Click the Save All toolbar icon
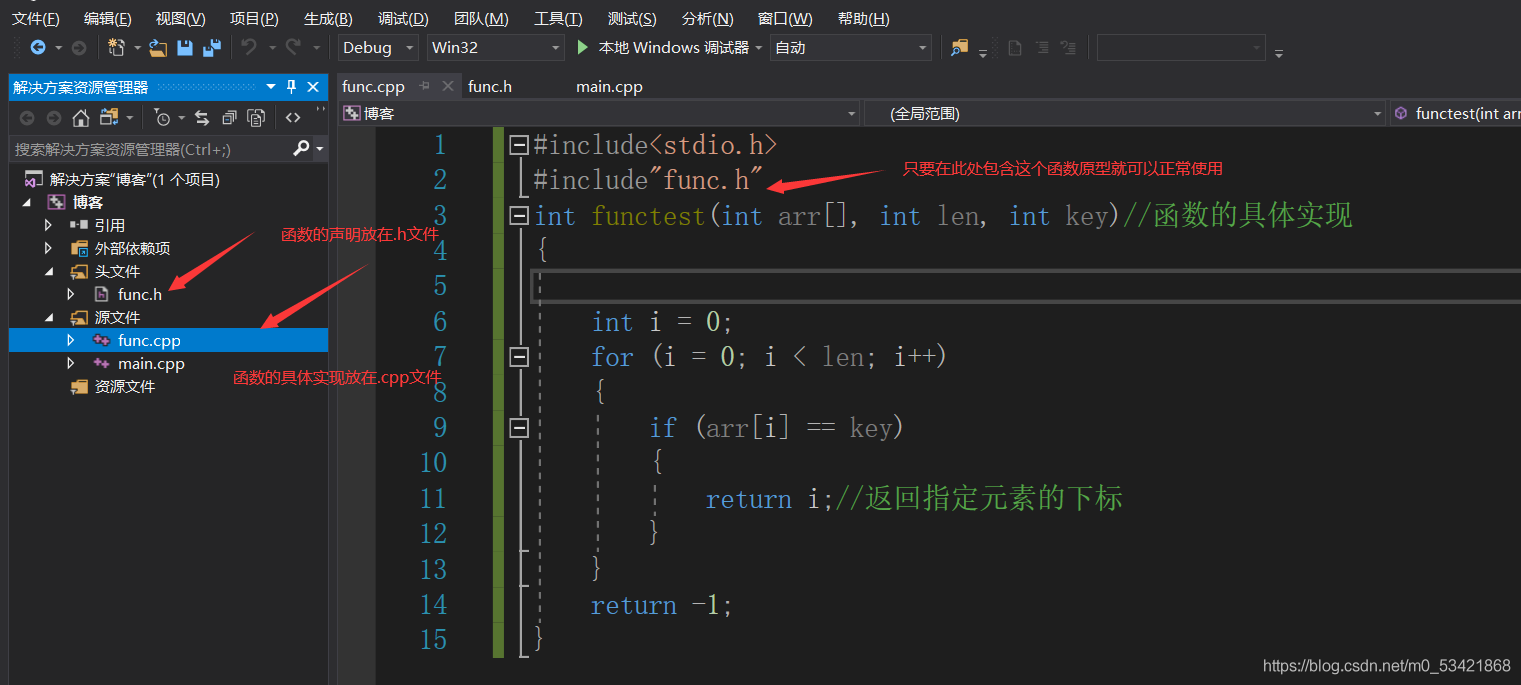Viewport: 1521px width, 685px height. pyautogui.click(x=211, y=47)
